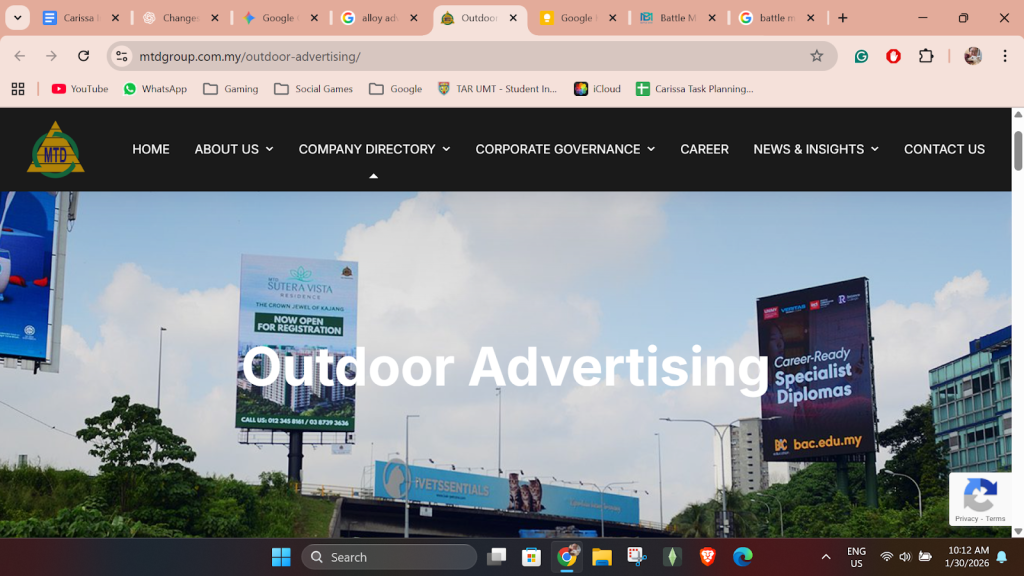
Task: Open the Chrome profile avatar
Action: point(973,56)
